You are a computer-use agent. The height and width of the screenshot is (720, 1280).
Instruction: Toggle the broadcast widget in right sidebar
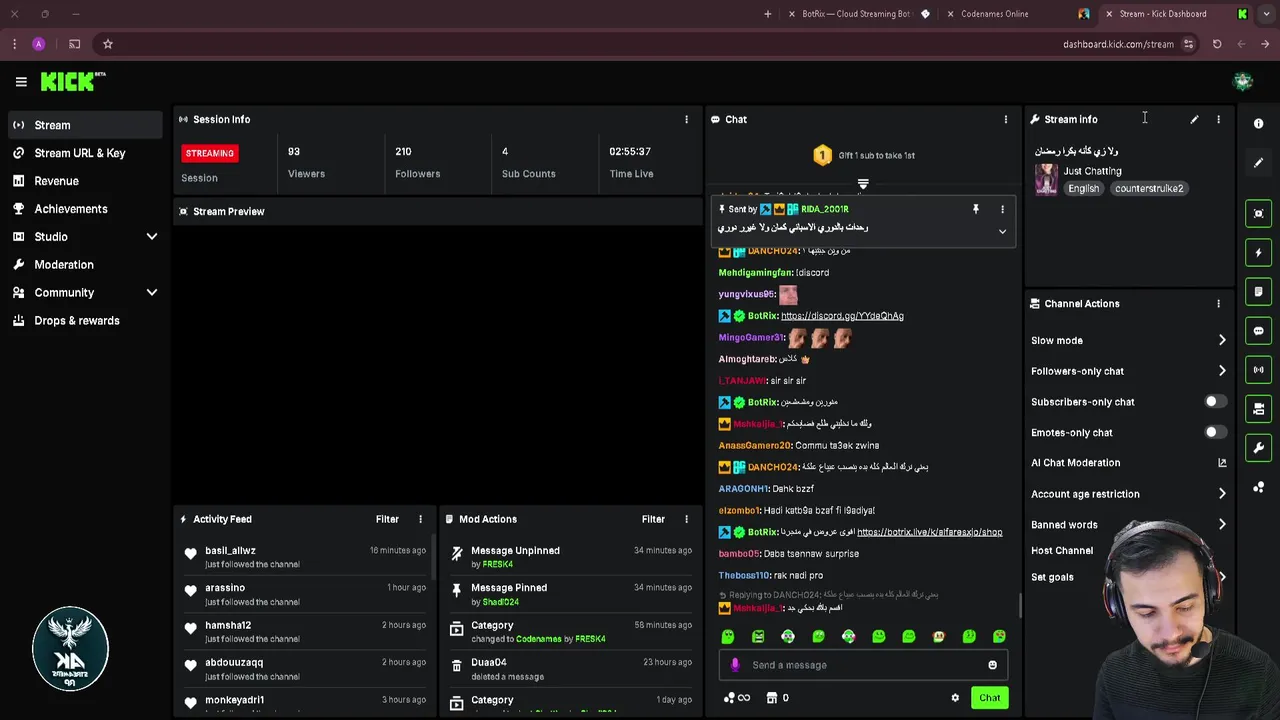coord(1259,370)
